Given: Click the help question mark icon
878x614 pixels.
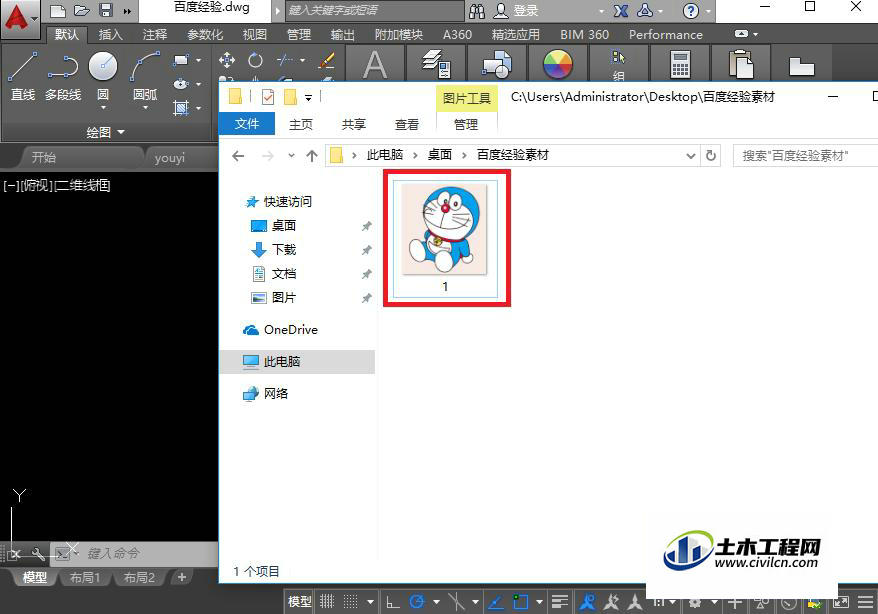Looking at the screenshot, I should pos(691,11).
